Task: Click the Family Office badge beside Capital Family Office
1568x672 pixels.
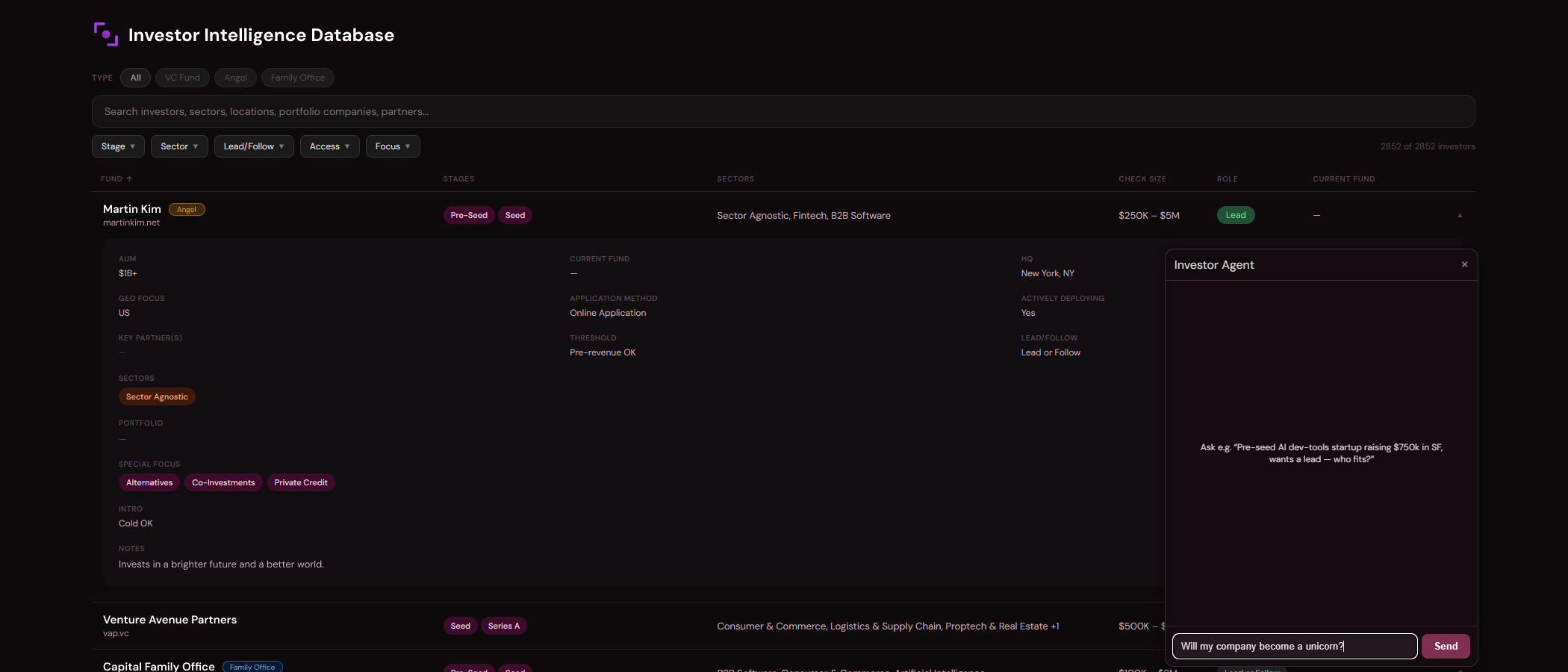Action: [252, 667]
